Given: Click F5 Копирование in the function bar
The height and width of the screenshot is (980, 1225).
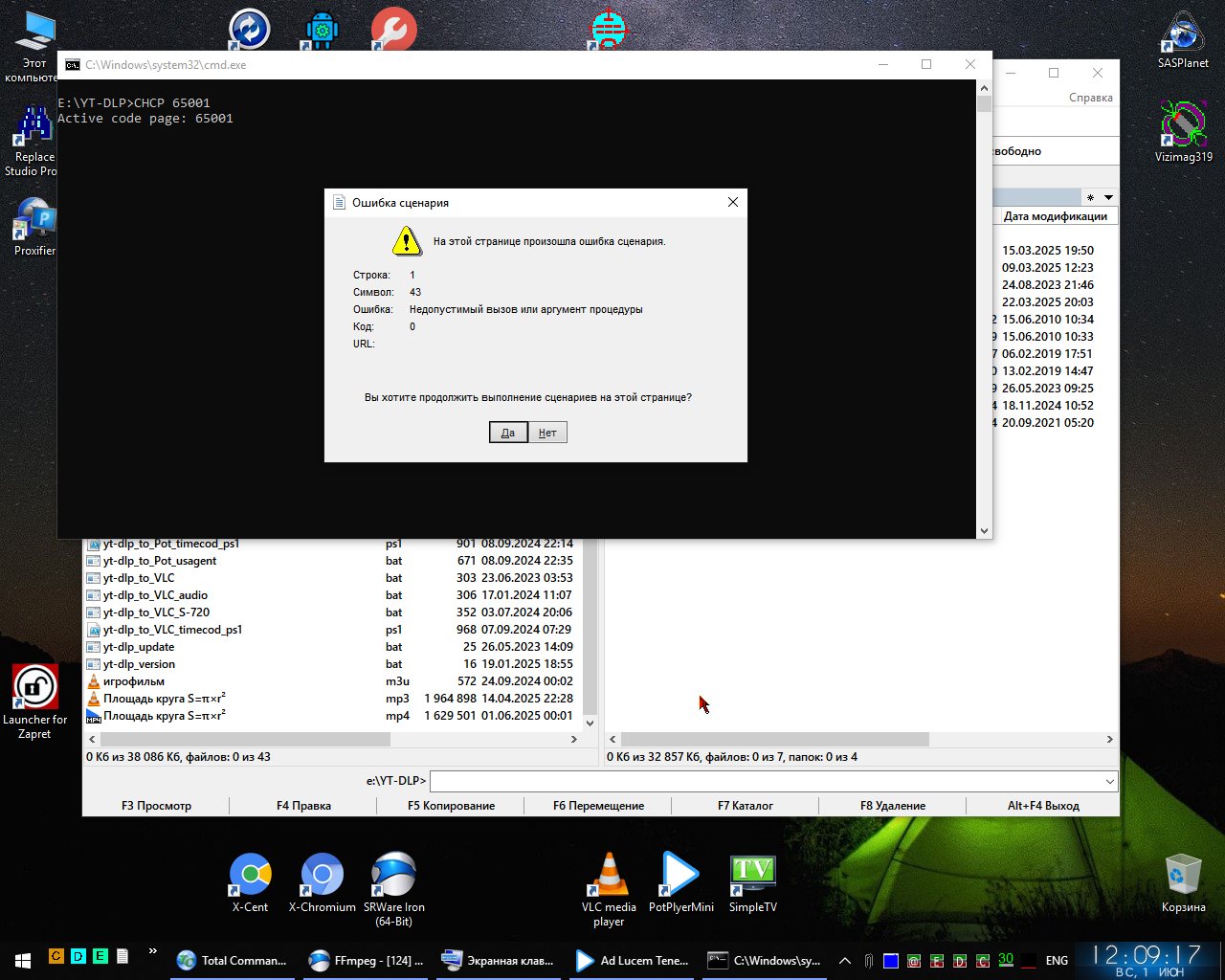Looking at the screenshot, I should click(x=451, y=806).
